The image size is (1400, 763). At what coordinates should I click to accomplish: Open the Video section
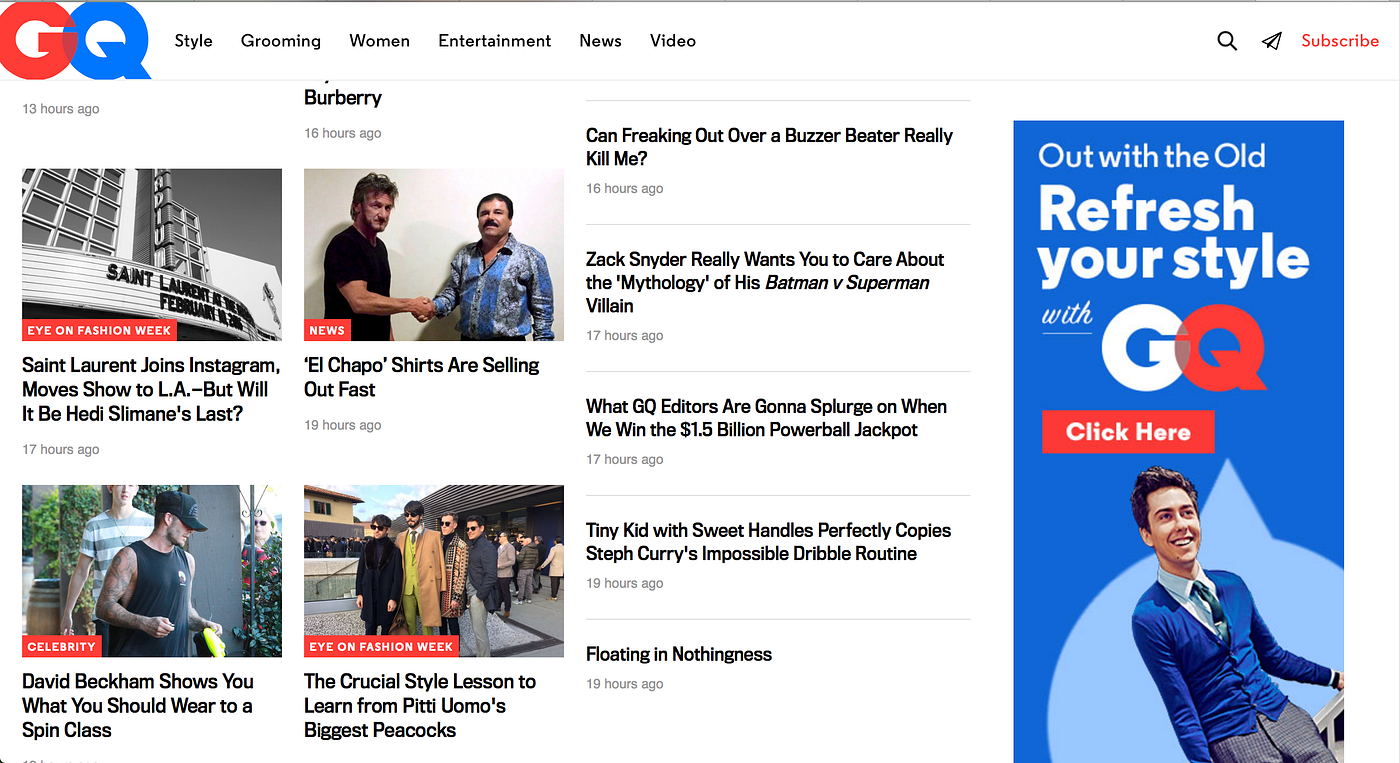[x=673, y=41]
